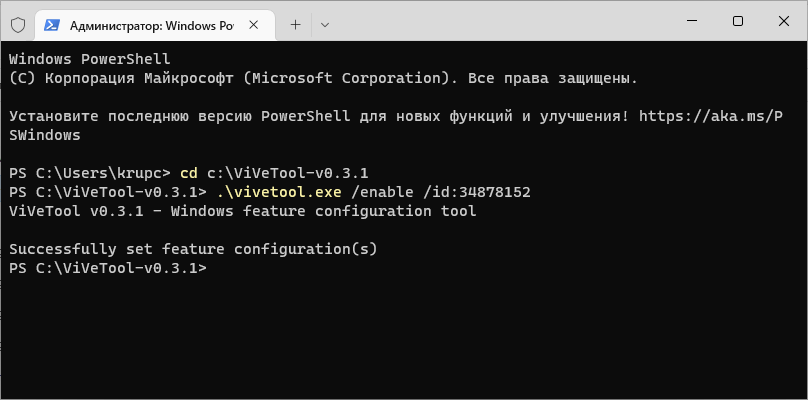The height and width of the screenshot is (400, 808).
Task: Close the terminal window
Action: coord(784,21)
